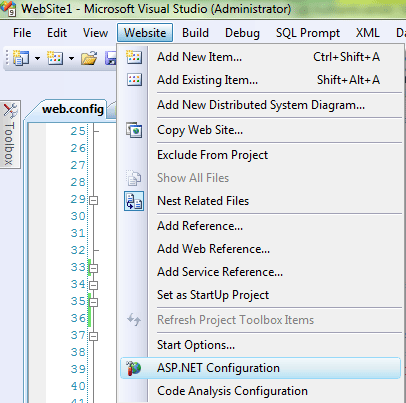Open ASP.NET Configuration
Viewport: 406px width, 403px height.
(x=261, y=368)
